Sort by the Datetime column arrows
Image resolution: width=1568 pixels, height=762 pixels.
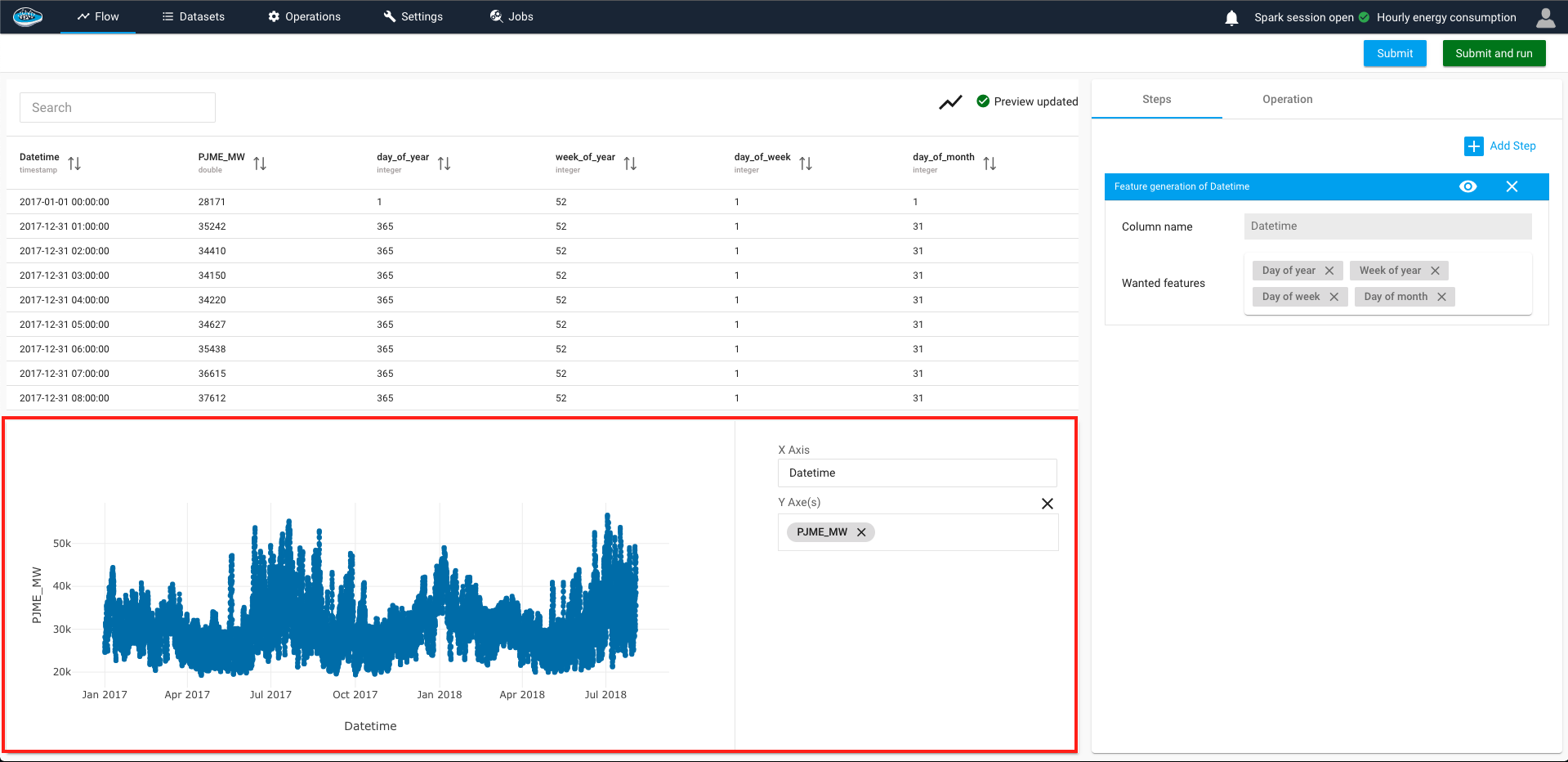[74, 164]
